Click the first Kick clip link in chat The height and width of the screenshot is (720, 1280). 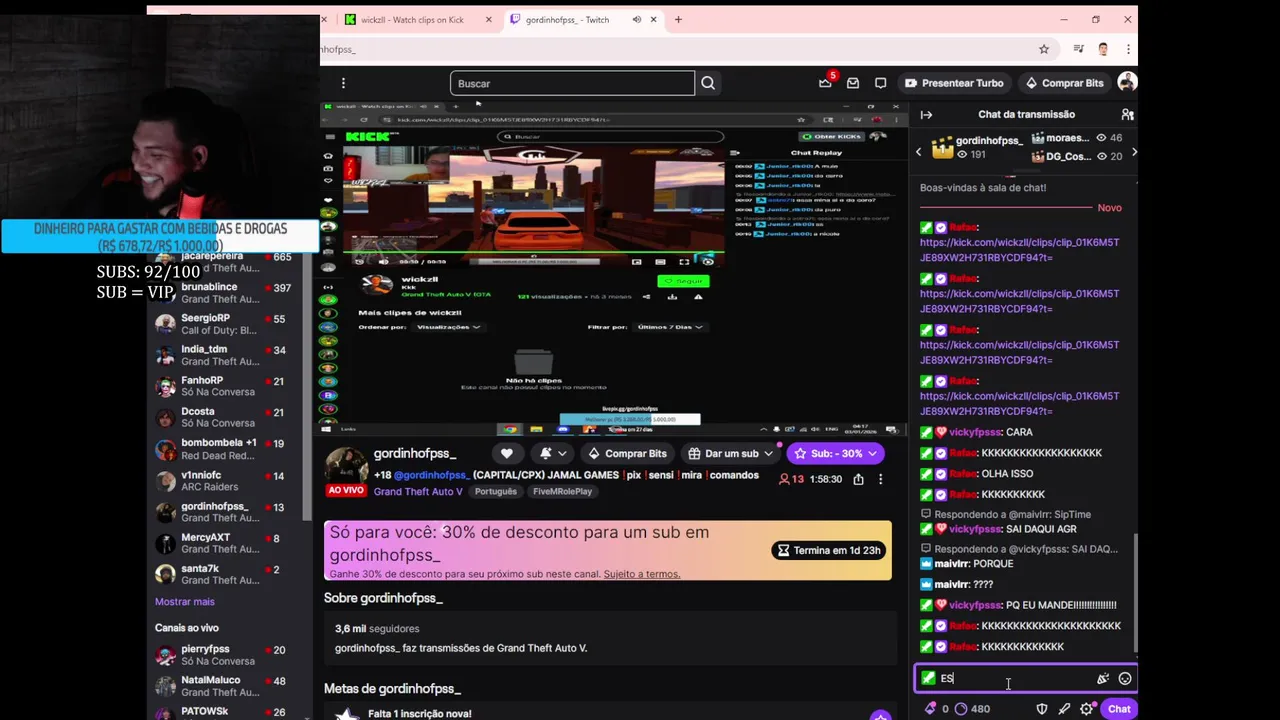coord(1019,250)
